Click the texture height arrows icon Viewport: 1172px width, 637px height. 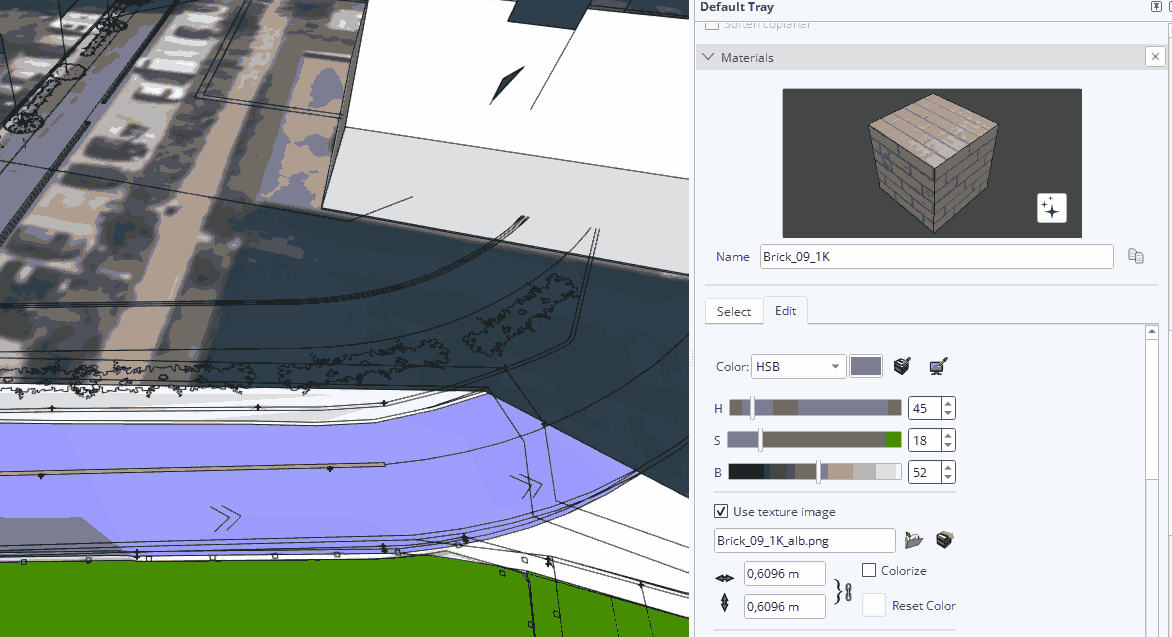point(724,603)
